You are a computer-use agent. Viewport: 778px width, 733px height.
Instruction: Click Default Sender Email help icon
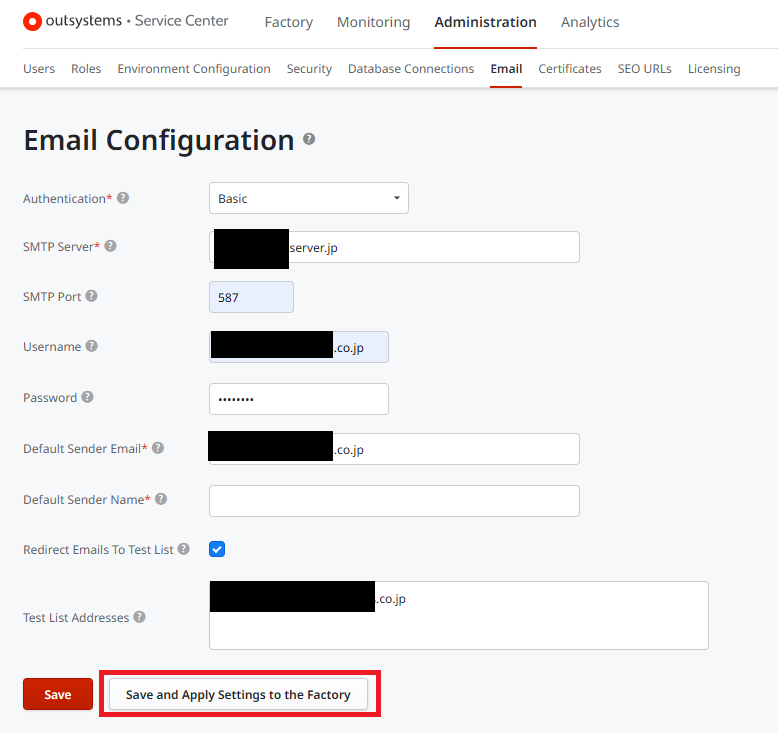[x=158, y=448]
